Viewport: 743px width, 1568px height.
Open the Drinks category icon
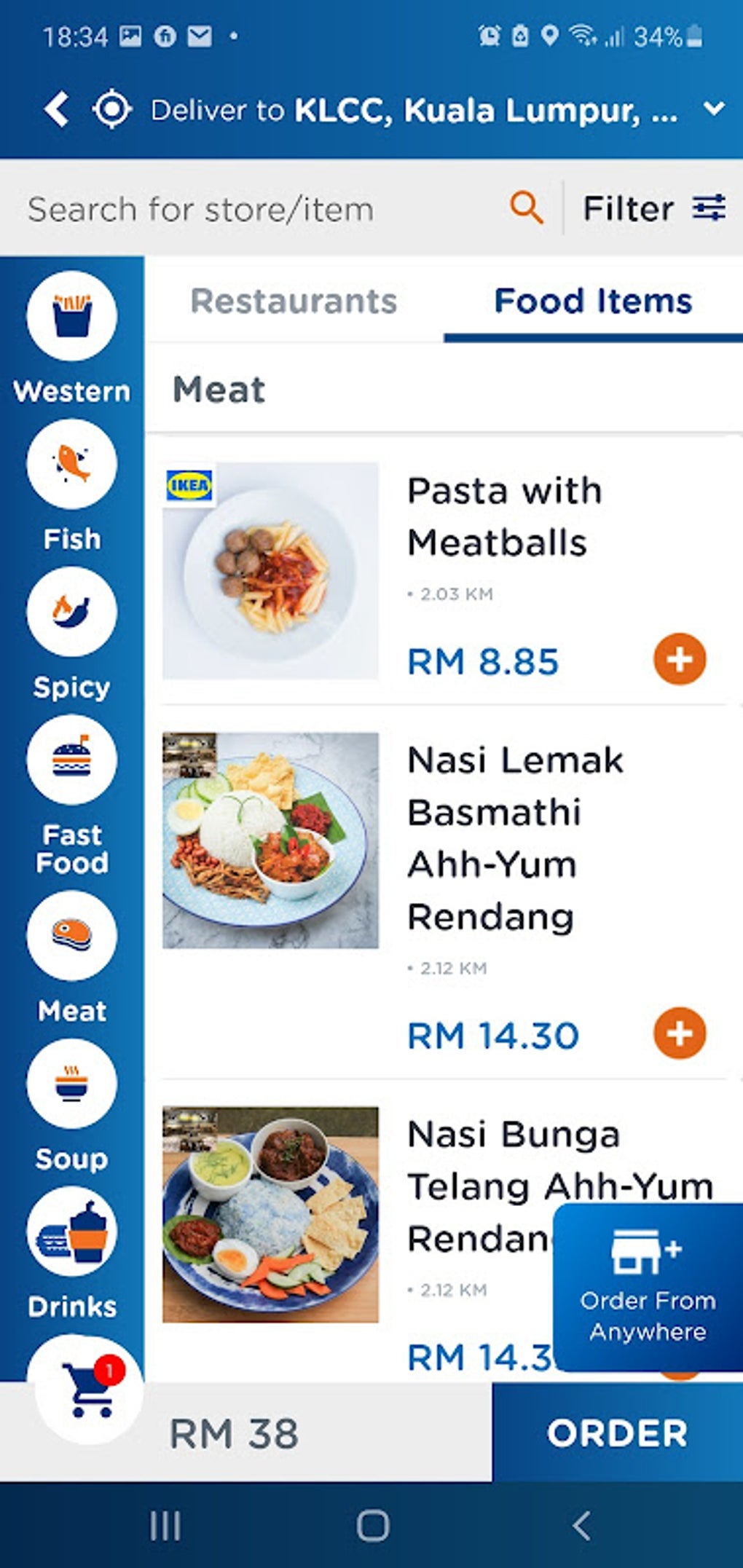[71, 1232]
